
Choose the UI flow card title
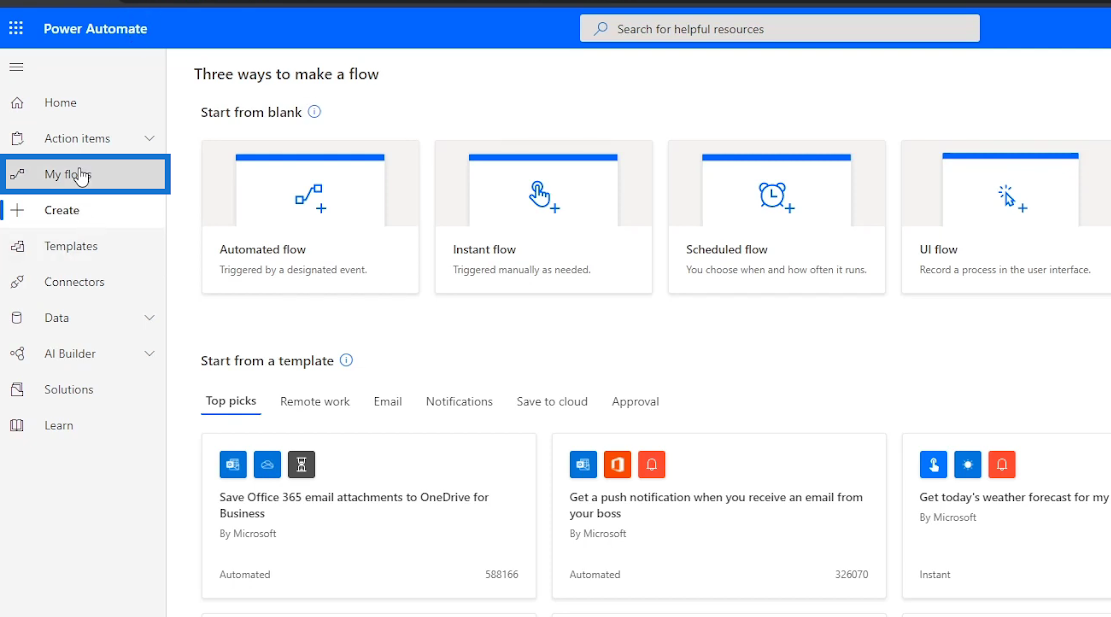pos(939,249)
